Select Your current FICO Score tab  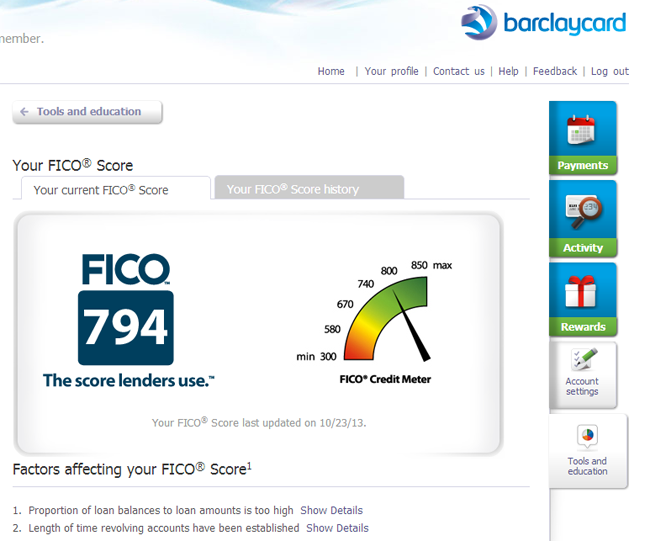(x=116, y=189)
